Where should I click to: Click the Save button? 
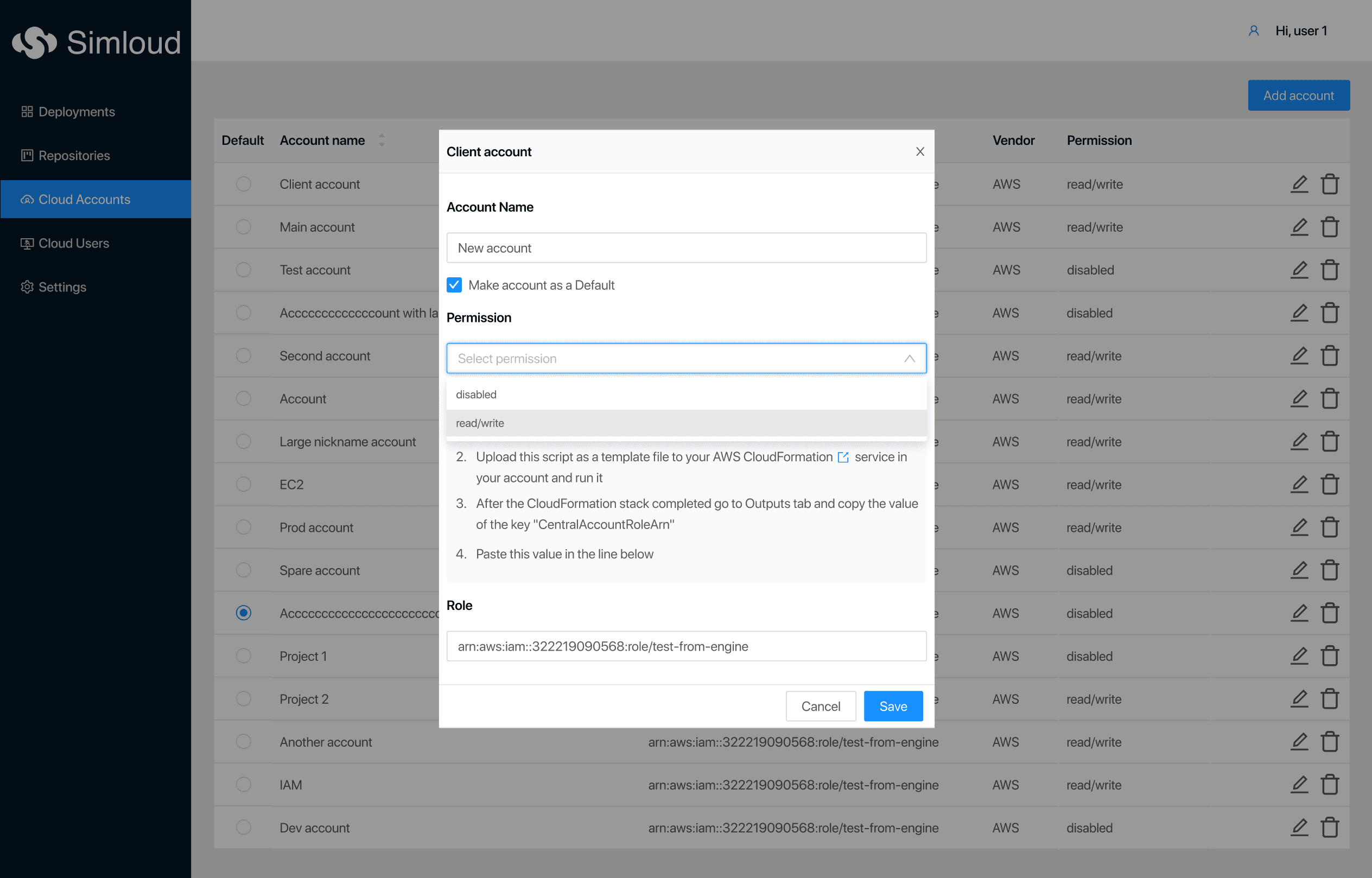[x=893, y=707]
